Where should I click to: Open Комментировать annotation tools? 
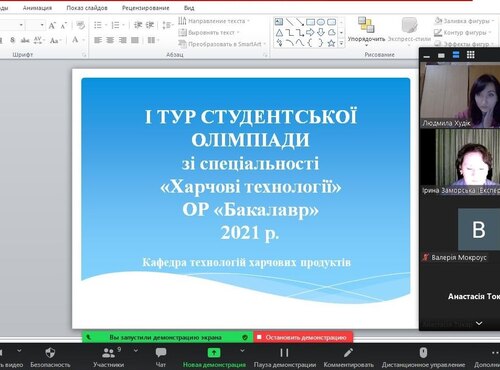[x=349, y=357]
